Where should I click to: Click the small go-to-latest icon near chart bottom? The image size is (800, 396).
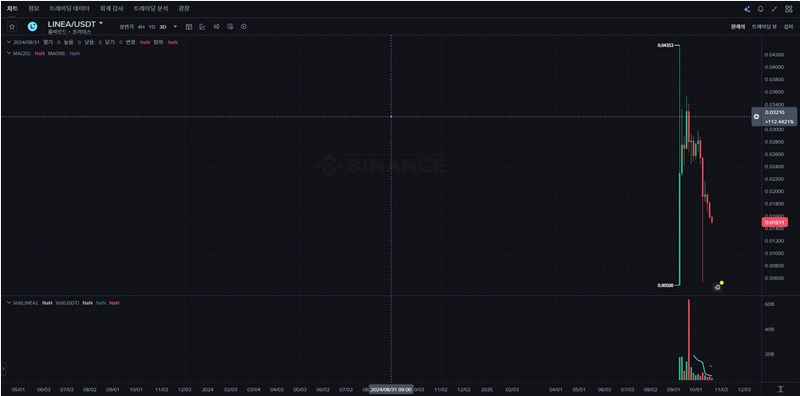coord(717,287)
